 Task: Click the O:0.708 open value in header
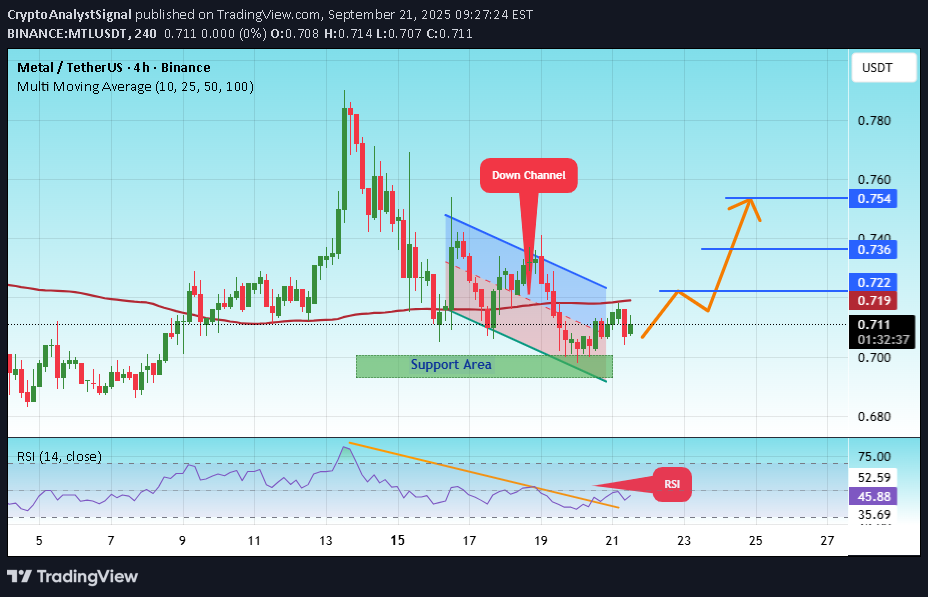tap(295, 34)
